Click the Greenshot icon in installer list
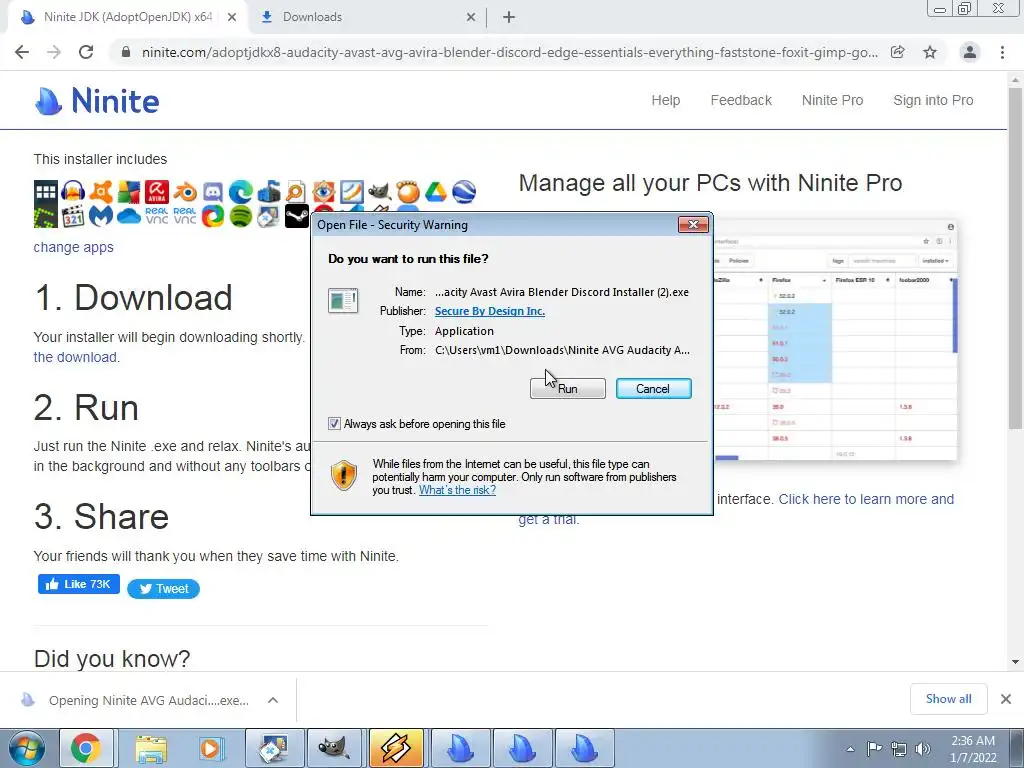The width and height of the screenshot is (1024, 768). coord(46,216)
